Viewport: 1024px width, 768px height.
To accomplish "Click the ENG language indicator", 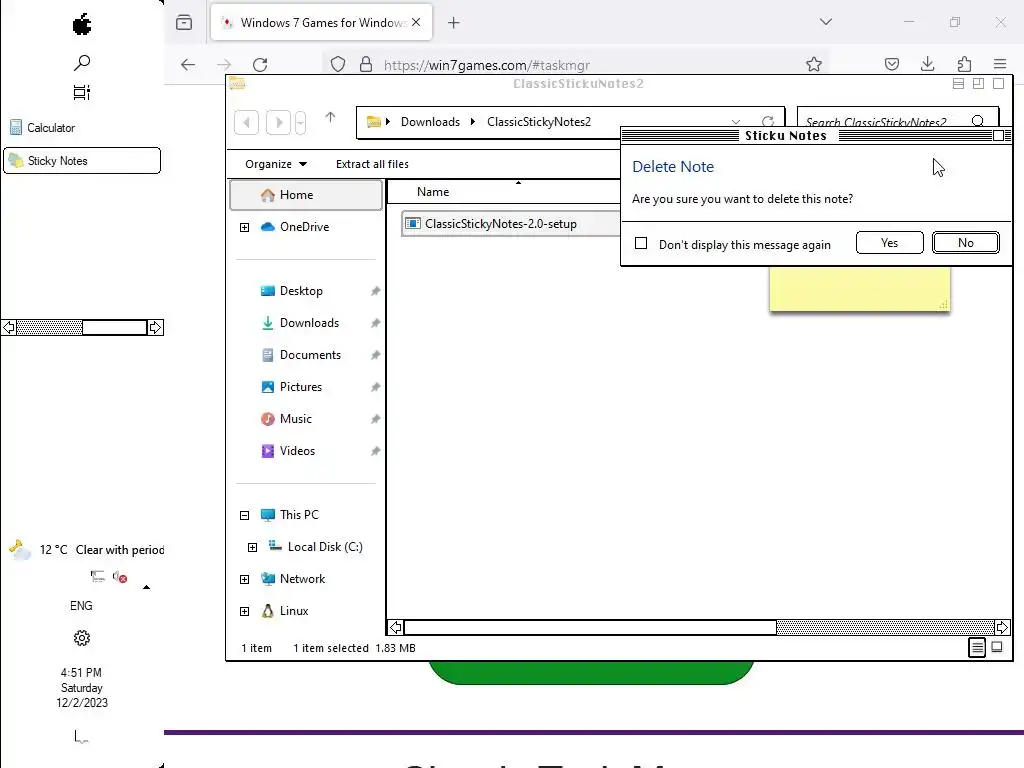I will (81, 606).
